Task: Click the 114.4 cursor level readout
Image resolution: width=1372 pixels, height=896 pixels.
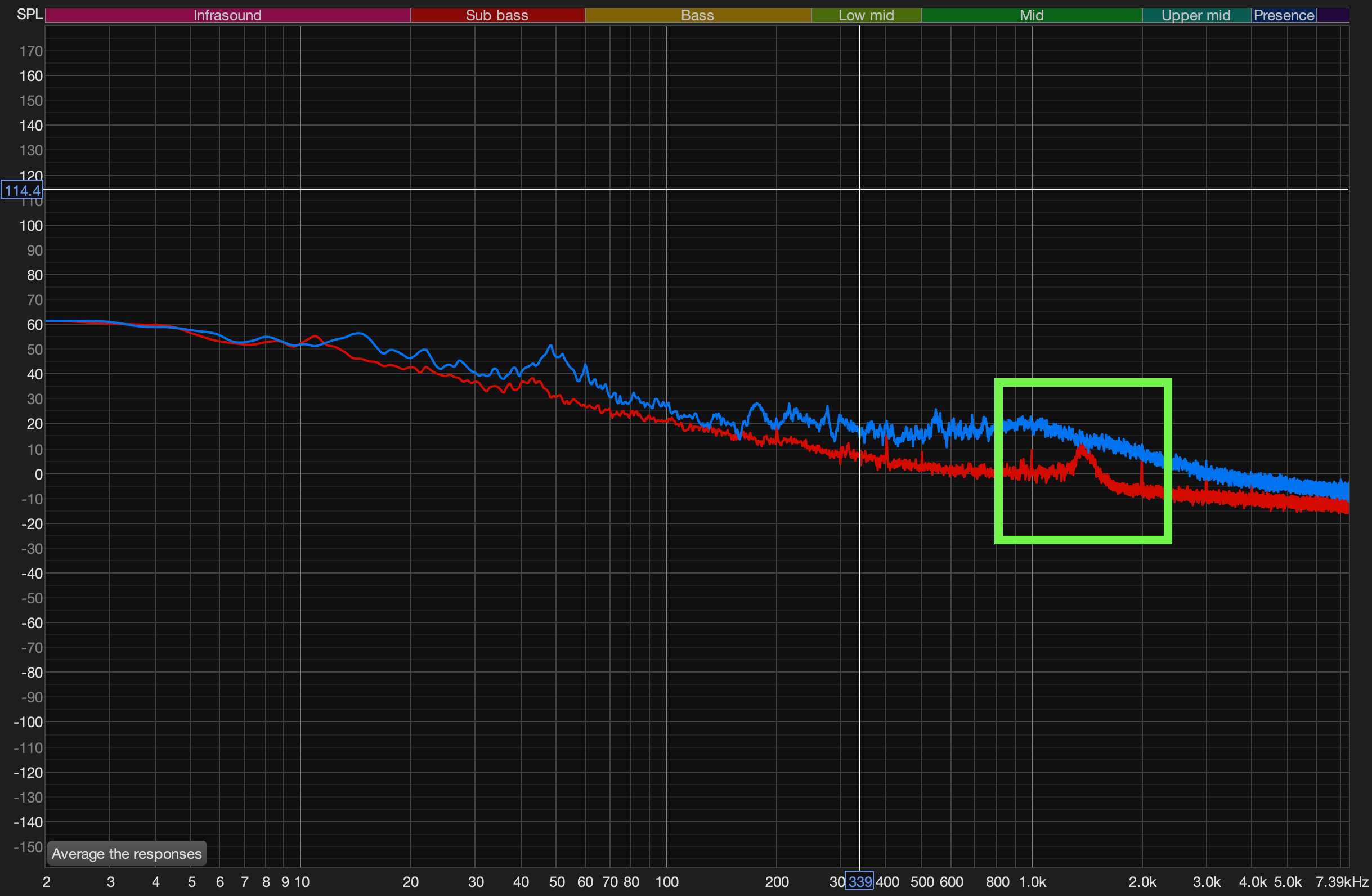Action: (x=22, y=190)
